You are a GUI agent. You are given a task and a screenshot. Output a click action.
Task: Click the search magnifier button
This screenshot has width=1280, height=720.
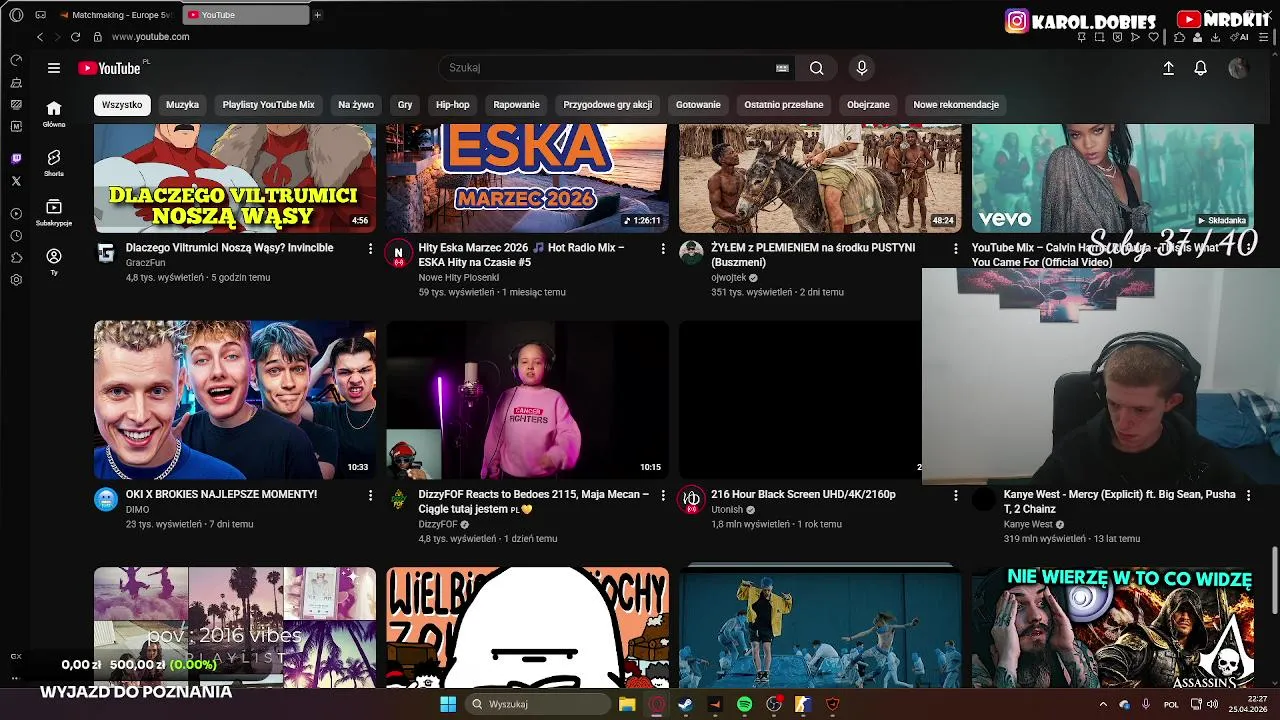(817, 68)
